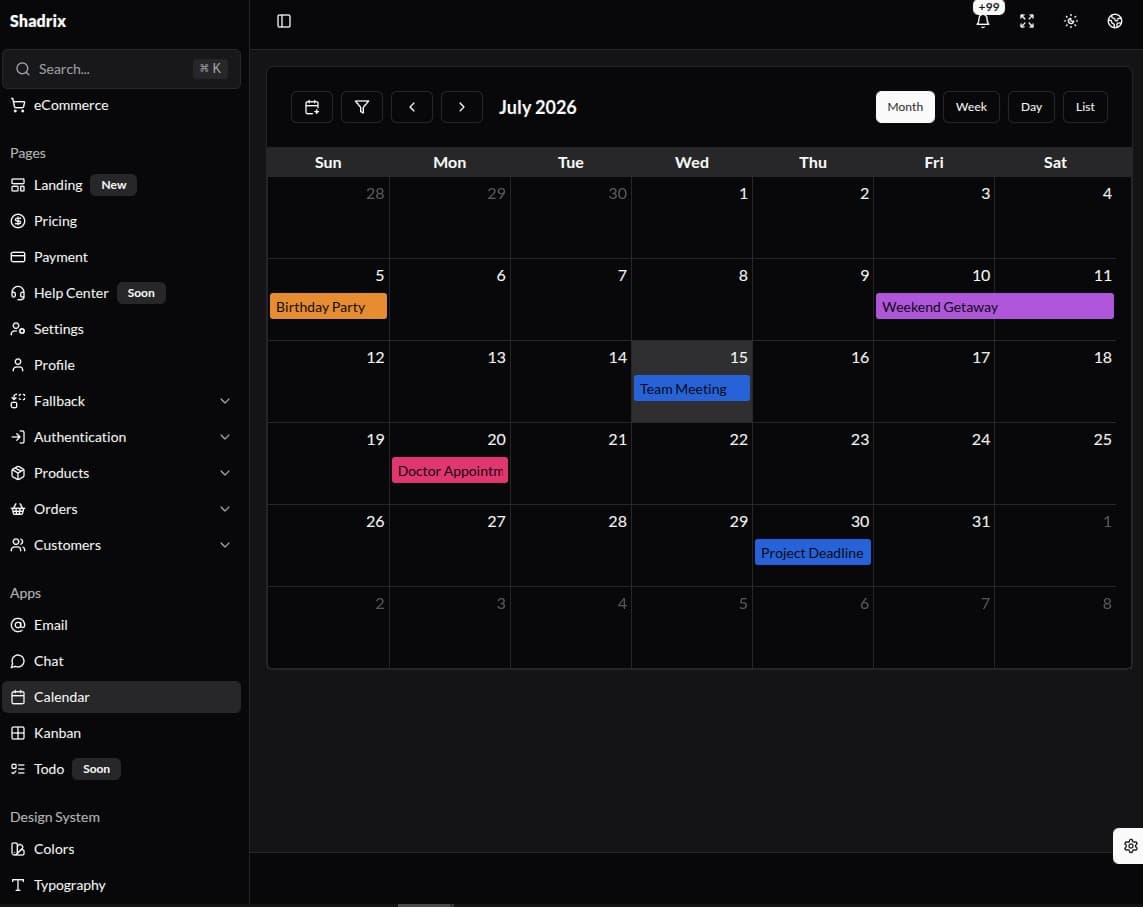Viewport: 1143px width, 907px height.
Task: Click the eCommerce cart icon
Action: pos(18,106)
